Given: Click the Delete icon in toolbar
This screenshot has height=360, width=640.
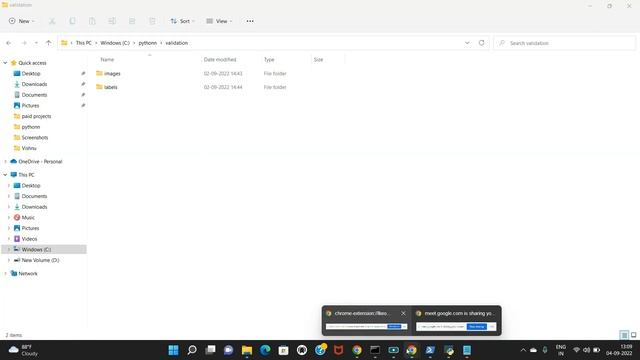Looking at the screenshot, I should [152, 21].
